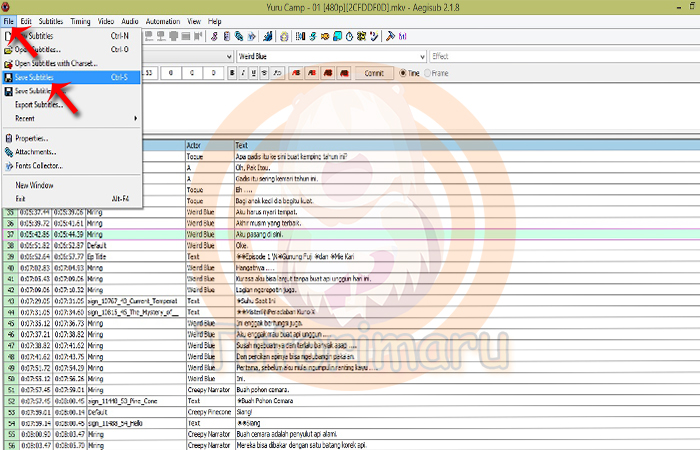Open the View menu
The width and height of the screenshot is (700, 450).
click(194, 21)
